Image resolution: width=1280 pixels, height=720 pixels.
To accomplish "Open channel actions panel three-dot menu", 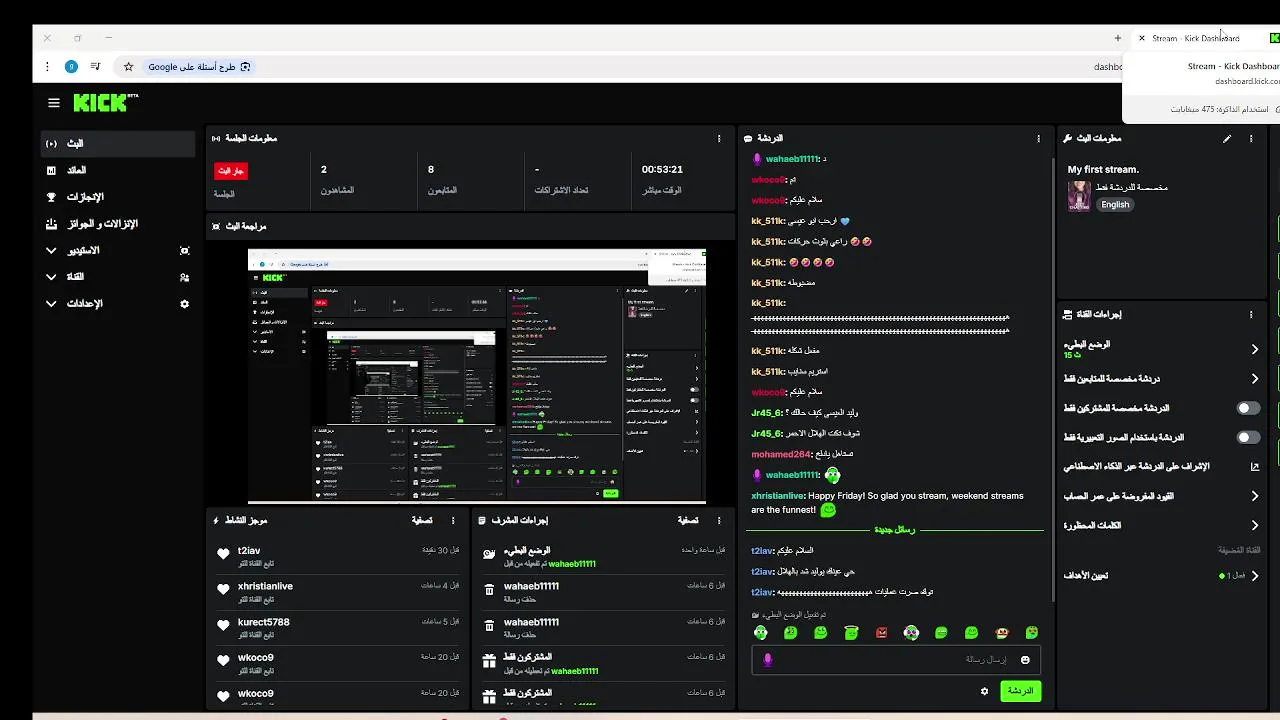I will (x=1251, y=314).
